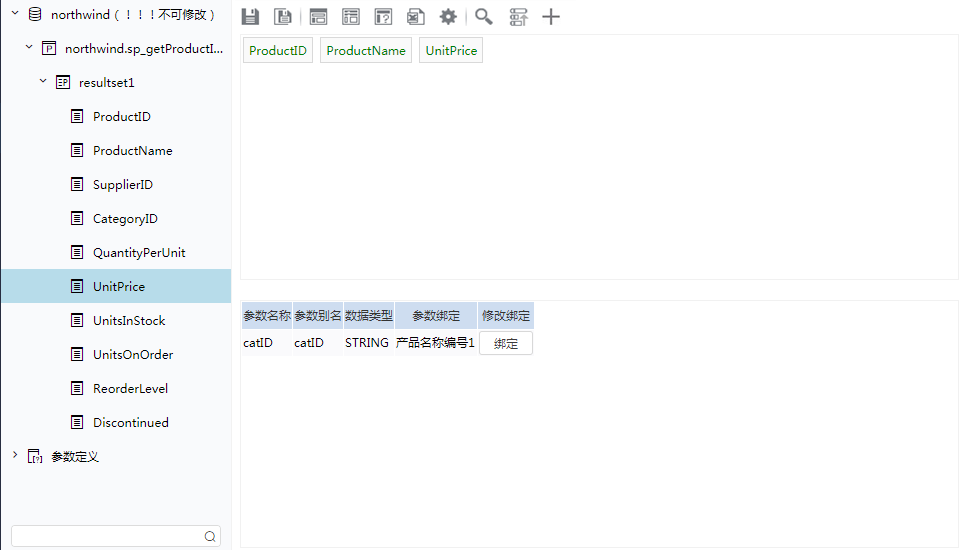Viewport: 964px width, 550px height.
Task: Click the 产品名称编号1 binding cell
Action: tap(435, 342)
